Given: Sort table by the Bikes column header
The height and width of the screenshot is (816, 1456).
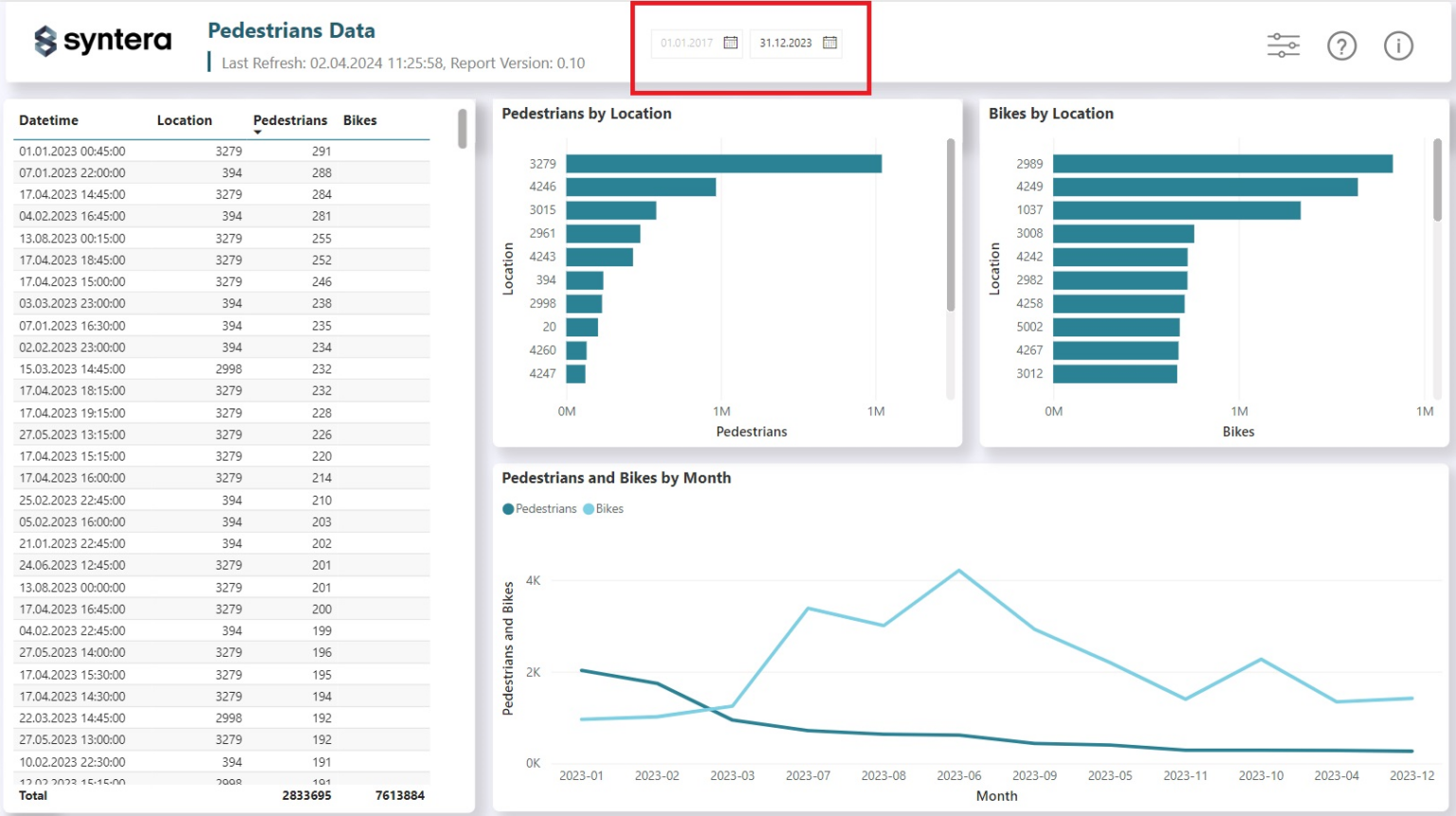Looking at the screenshot, I should [x=360, y=120].
